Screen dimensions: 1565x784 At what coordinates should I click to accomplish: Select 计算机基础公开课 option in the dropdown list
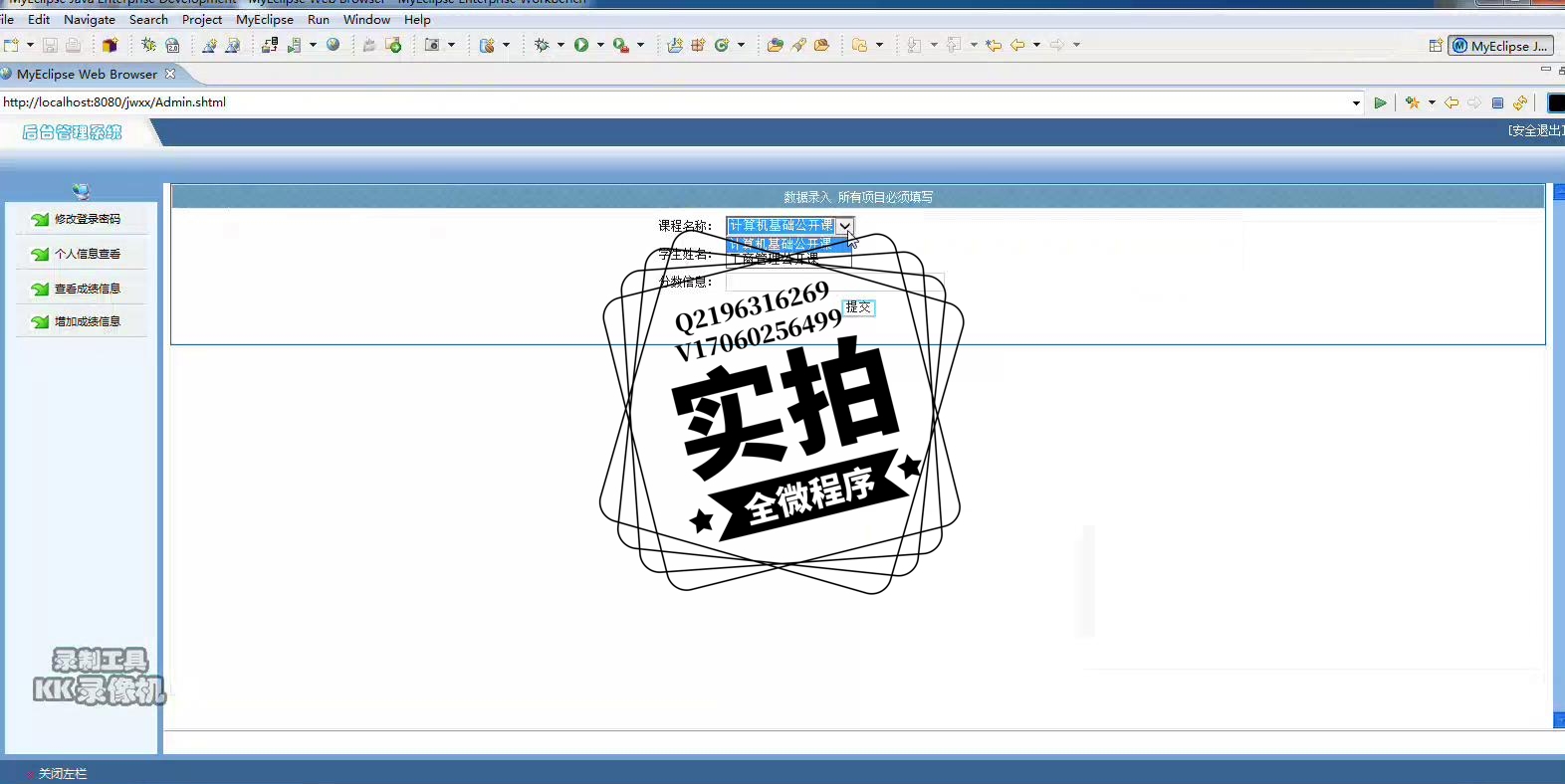789,244
